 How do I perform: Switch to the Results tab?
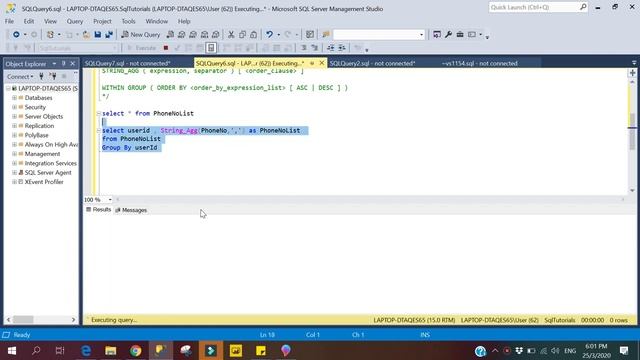(98, 210)
